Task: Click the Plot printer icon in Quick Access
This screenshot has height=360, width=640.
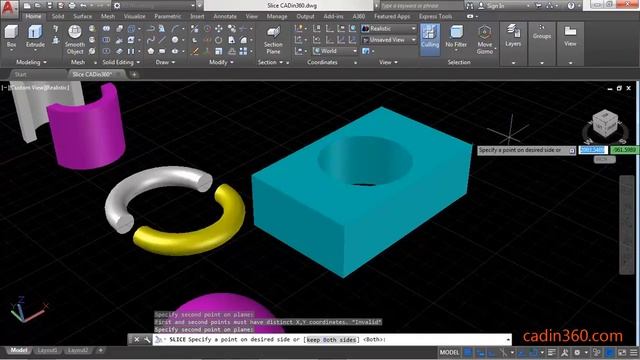Action: coord(72,6)
